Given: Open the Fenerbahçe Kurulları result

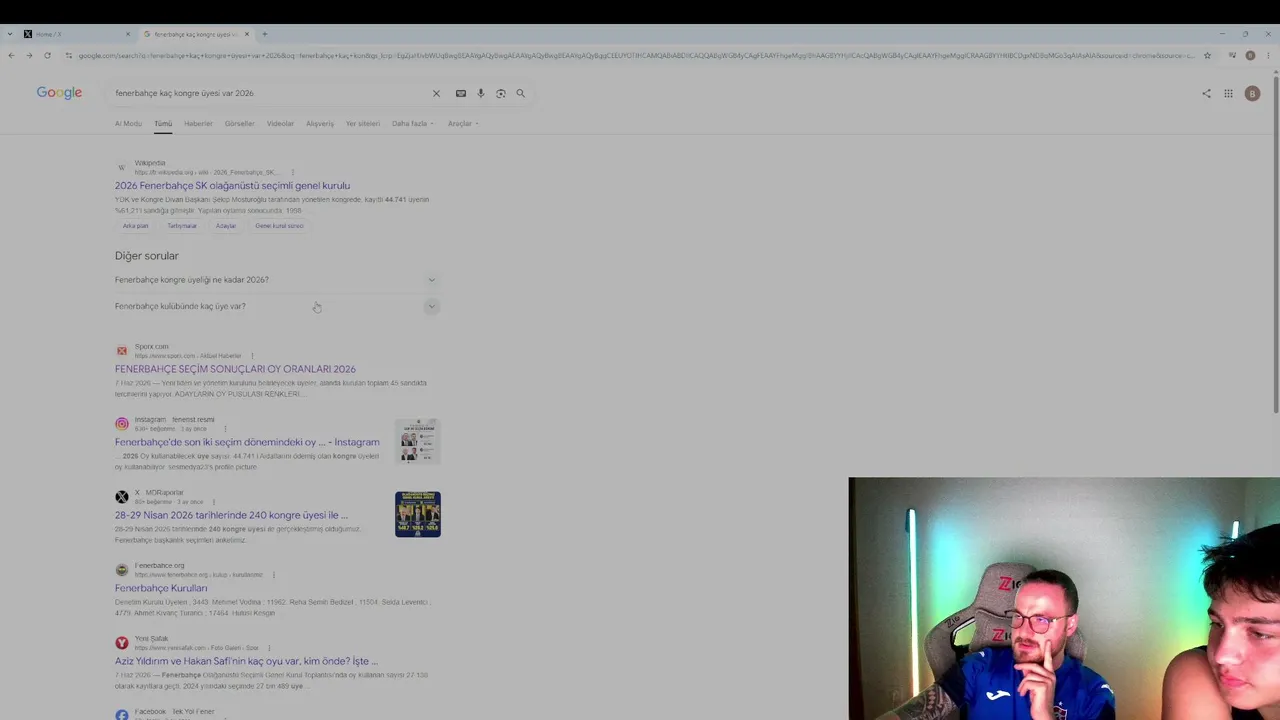Looking at the screenshot, I should coord(161,588).
